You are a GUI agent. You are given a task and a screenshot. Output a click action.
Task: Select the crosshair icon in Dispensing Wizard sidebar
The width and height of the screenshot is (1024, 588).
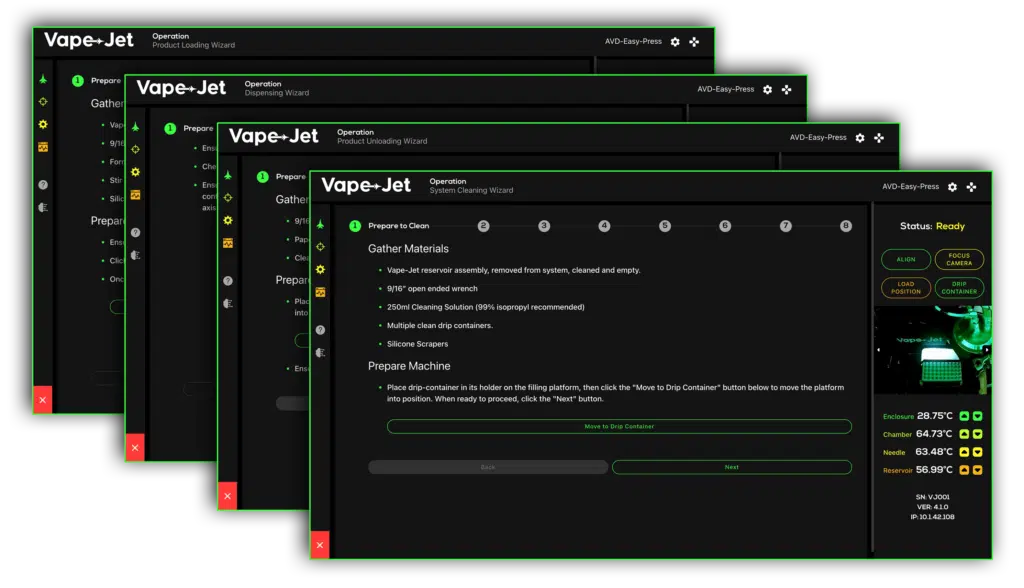[135, 149]
